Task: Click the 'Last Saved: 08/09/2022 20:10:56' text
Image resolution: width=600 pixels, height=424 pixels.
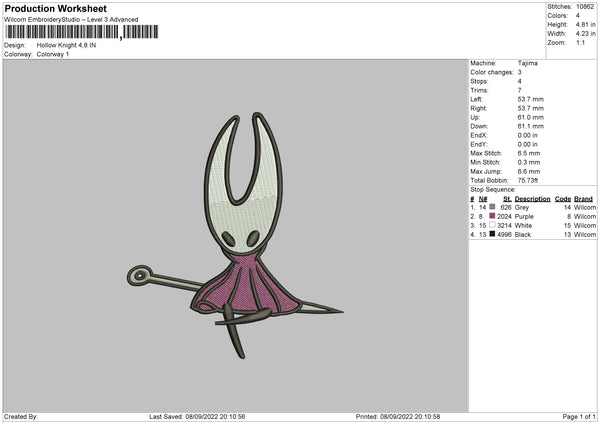Action: point(197,416)
